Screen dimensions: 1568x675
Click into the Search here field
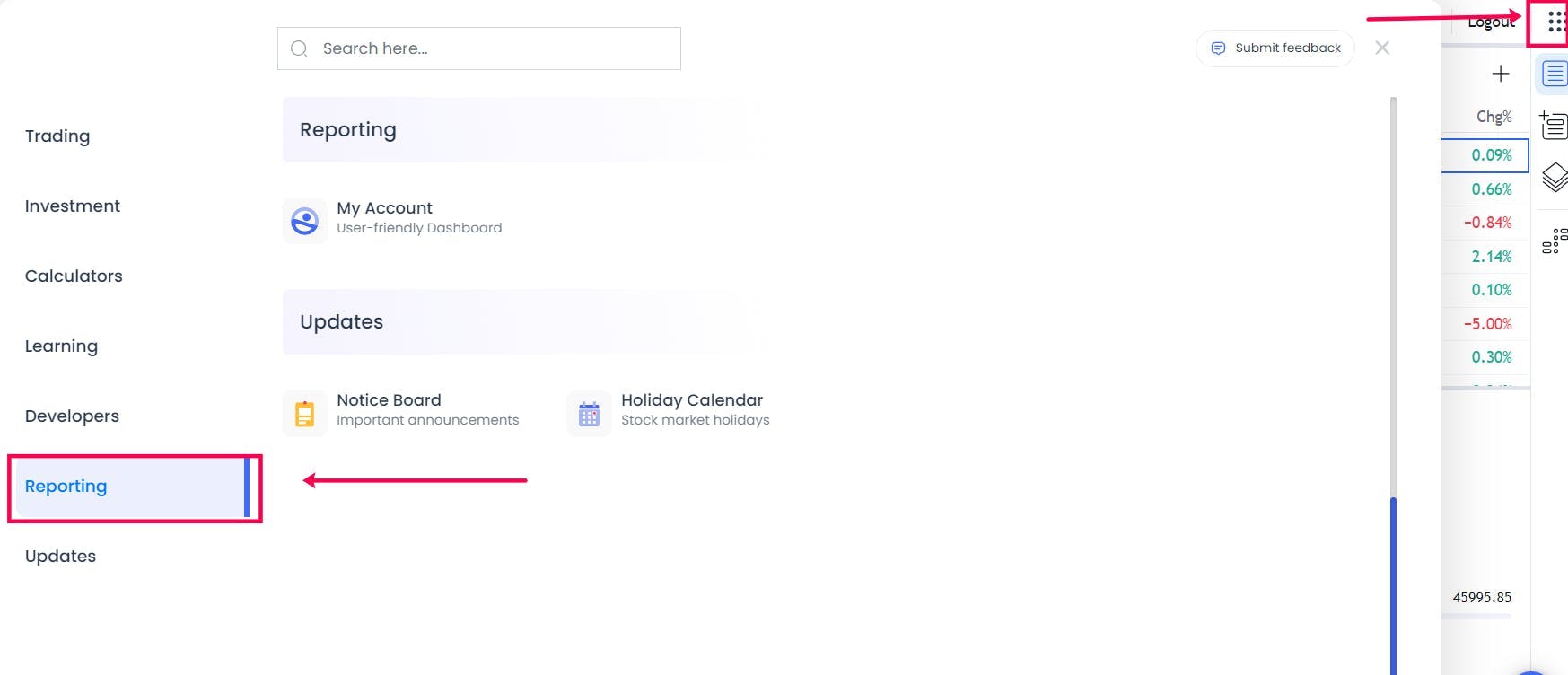(x=479, y=48)
